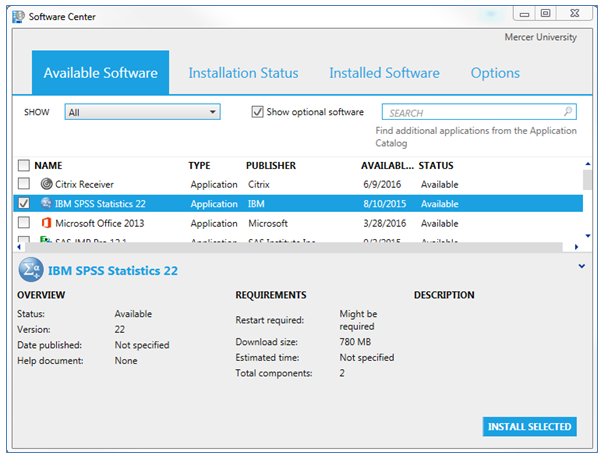Click the vertical scrollbar thumb
Image resolution: width=606 pixels, height=461 pixels.
[x=587, y=180]
